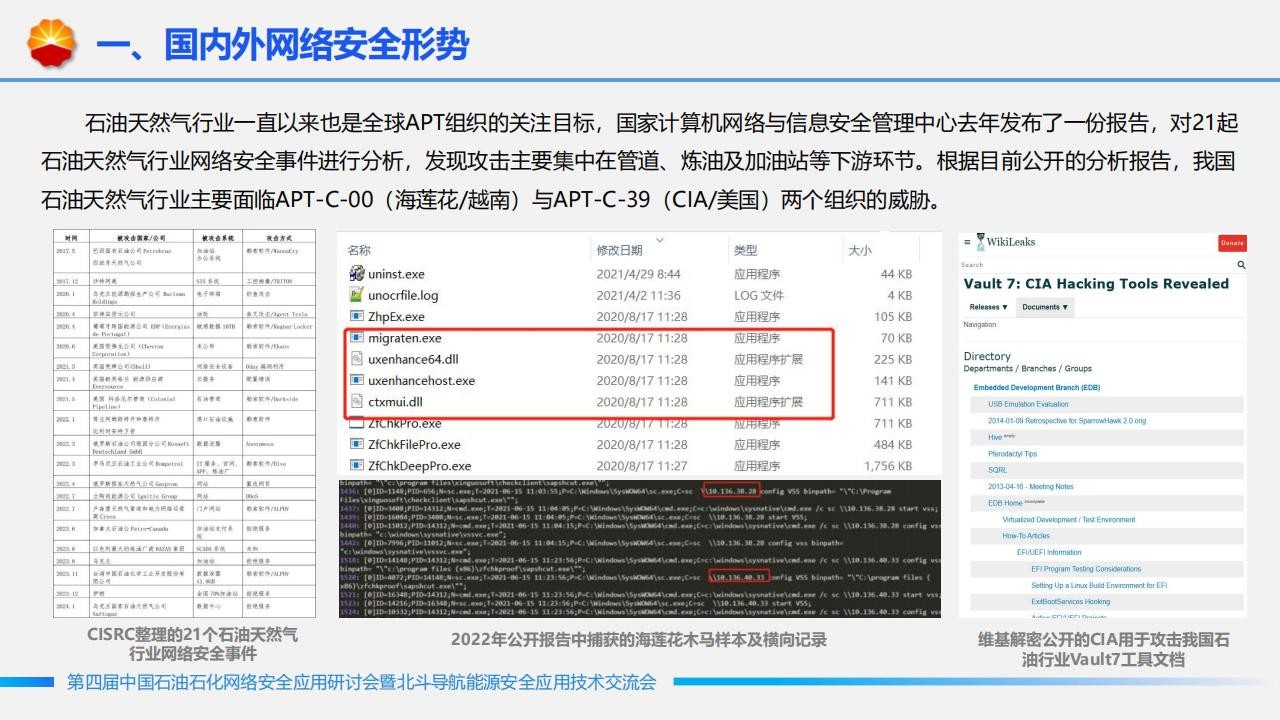Viewport: 1280px width, 720px height.
Task: Open Pterodactyl Tips link
Action: click(x=1012, y=454)
